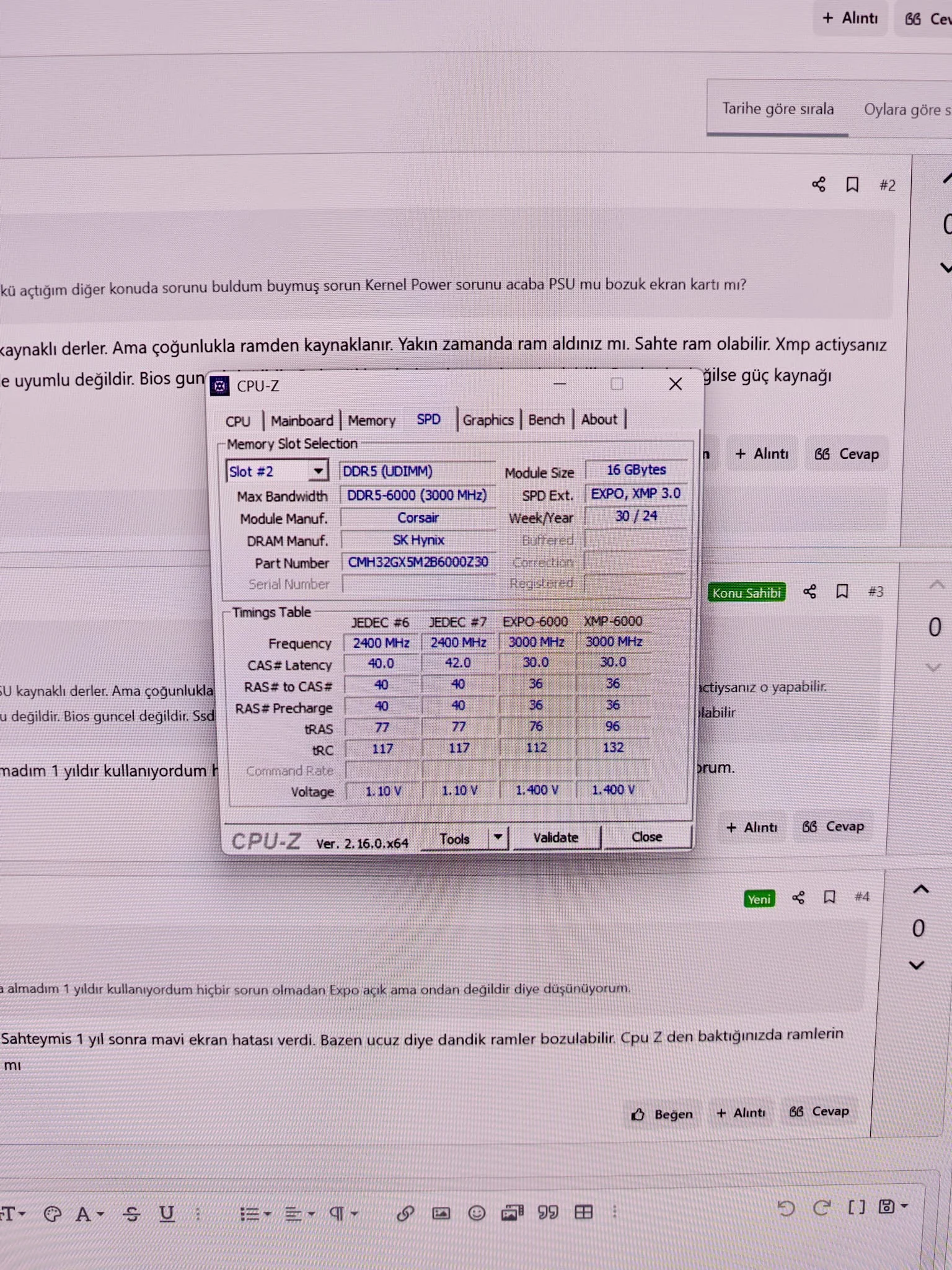The height and width of the screenshot is (1270, 952).
Task: Downvote post #4 with the down arrow
Action: point(917,965)
